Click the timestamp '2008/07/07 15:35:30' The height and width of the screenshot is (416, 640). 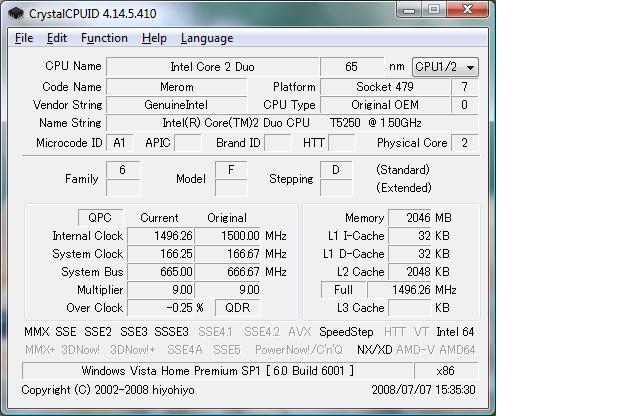pos(423,390)
